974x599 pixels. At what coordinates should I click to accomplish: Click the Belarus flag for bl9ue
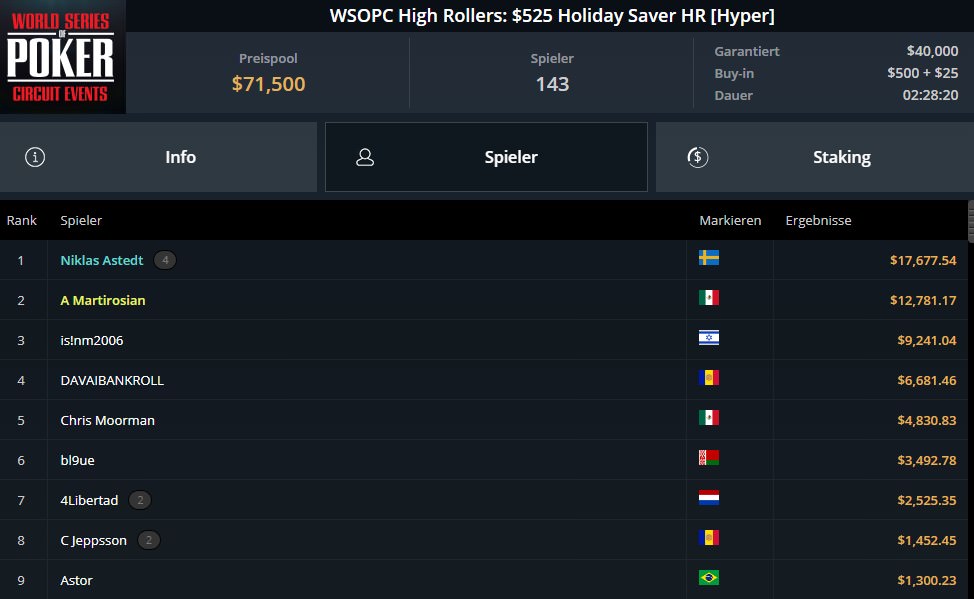[x=709, y=458]
